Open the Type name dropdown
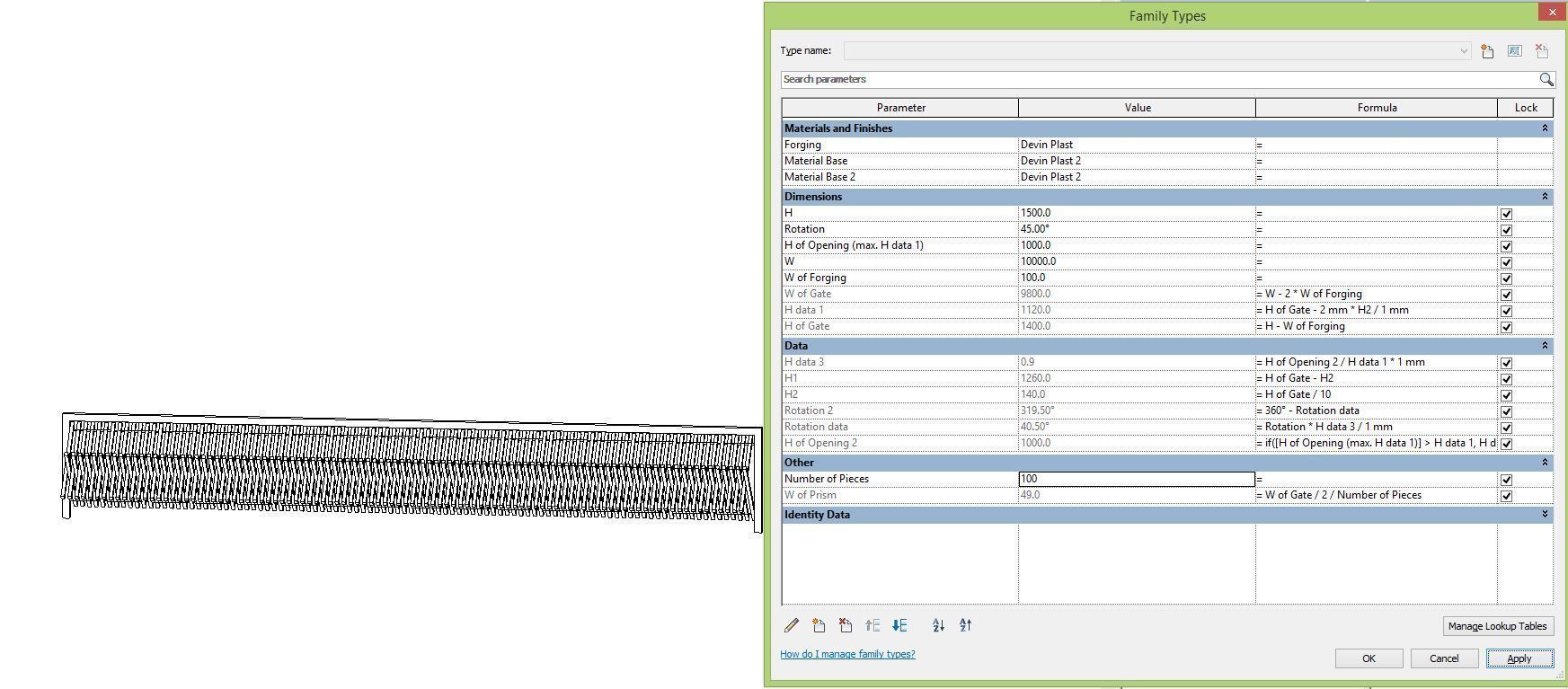The width and height of the screenshot is (1568, 689). (x=1464, y=51)
